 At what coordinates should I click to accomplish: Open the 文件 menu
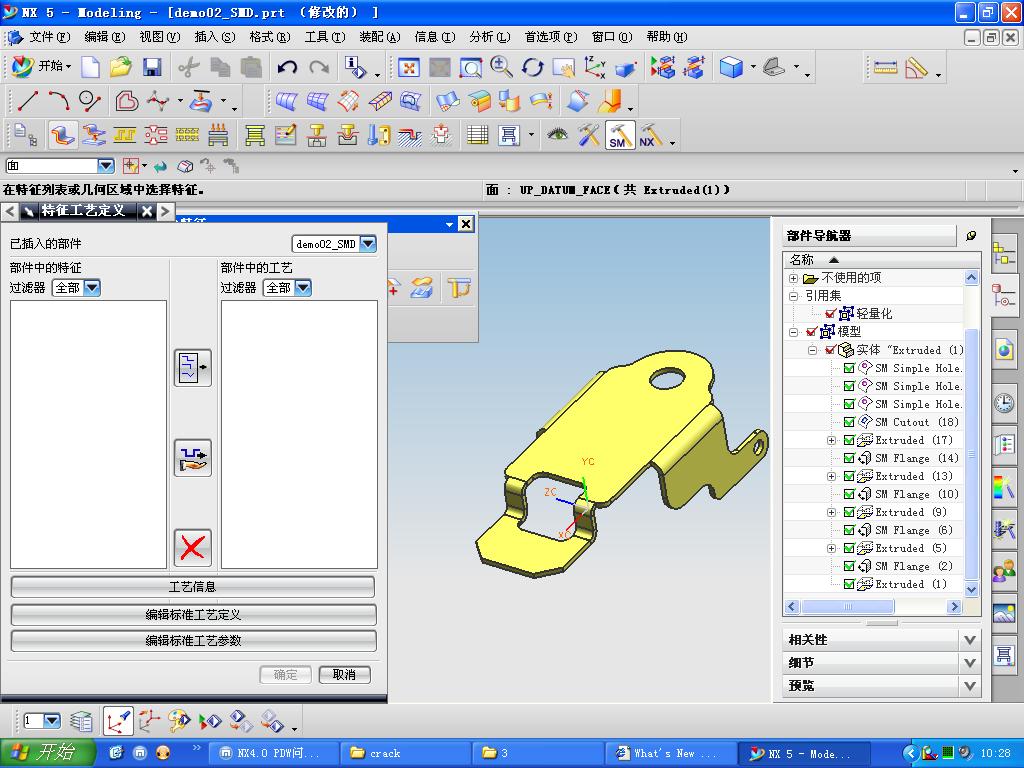[x=49, y=37]
